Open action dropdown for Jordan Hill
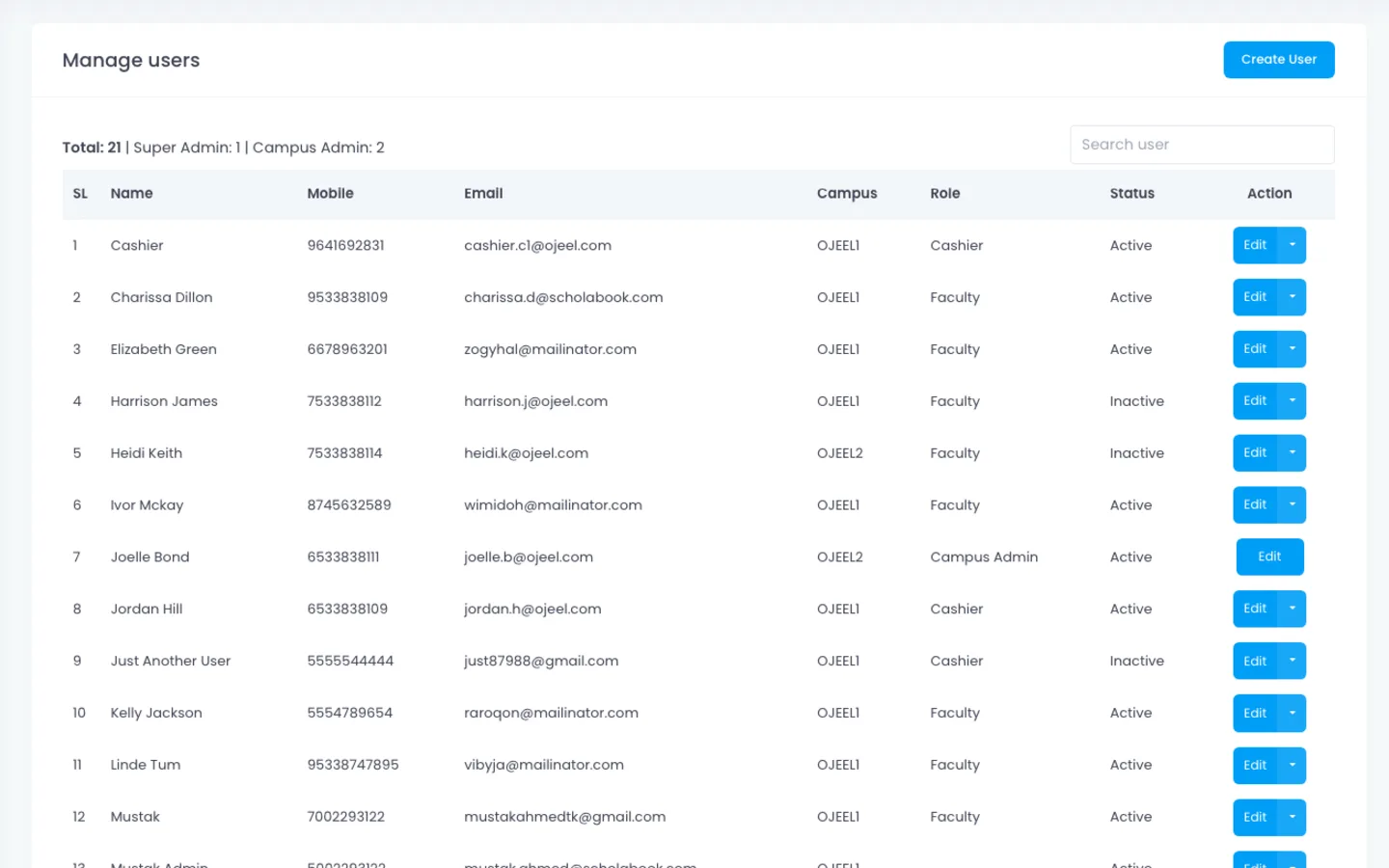The image size is (1389, 868). click(x=1293, y=609)
